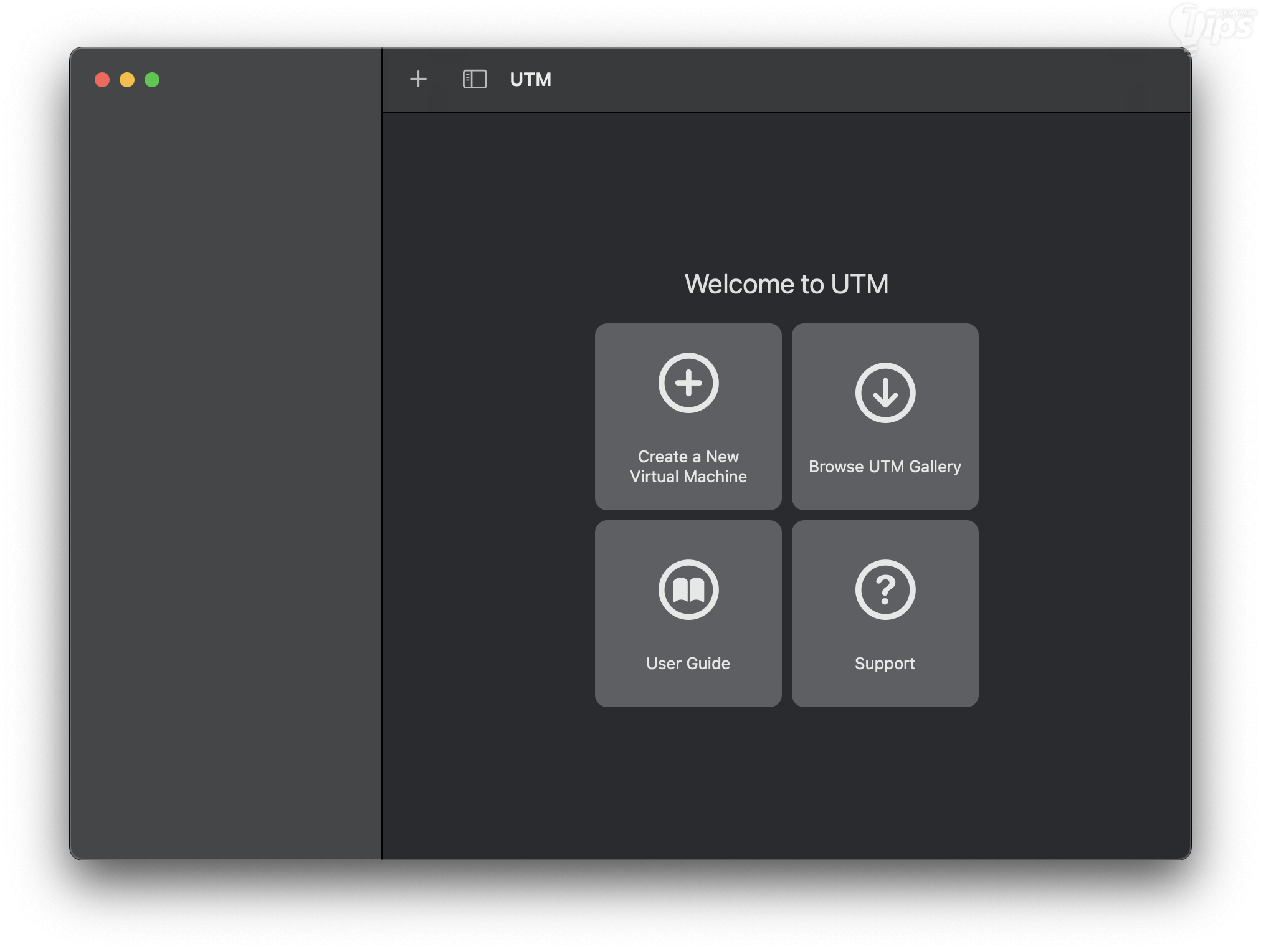Close the UTM window with red button
Viewport: 1261px width, 952px height.
(102, 80)
